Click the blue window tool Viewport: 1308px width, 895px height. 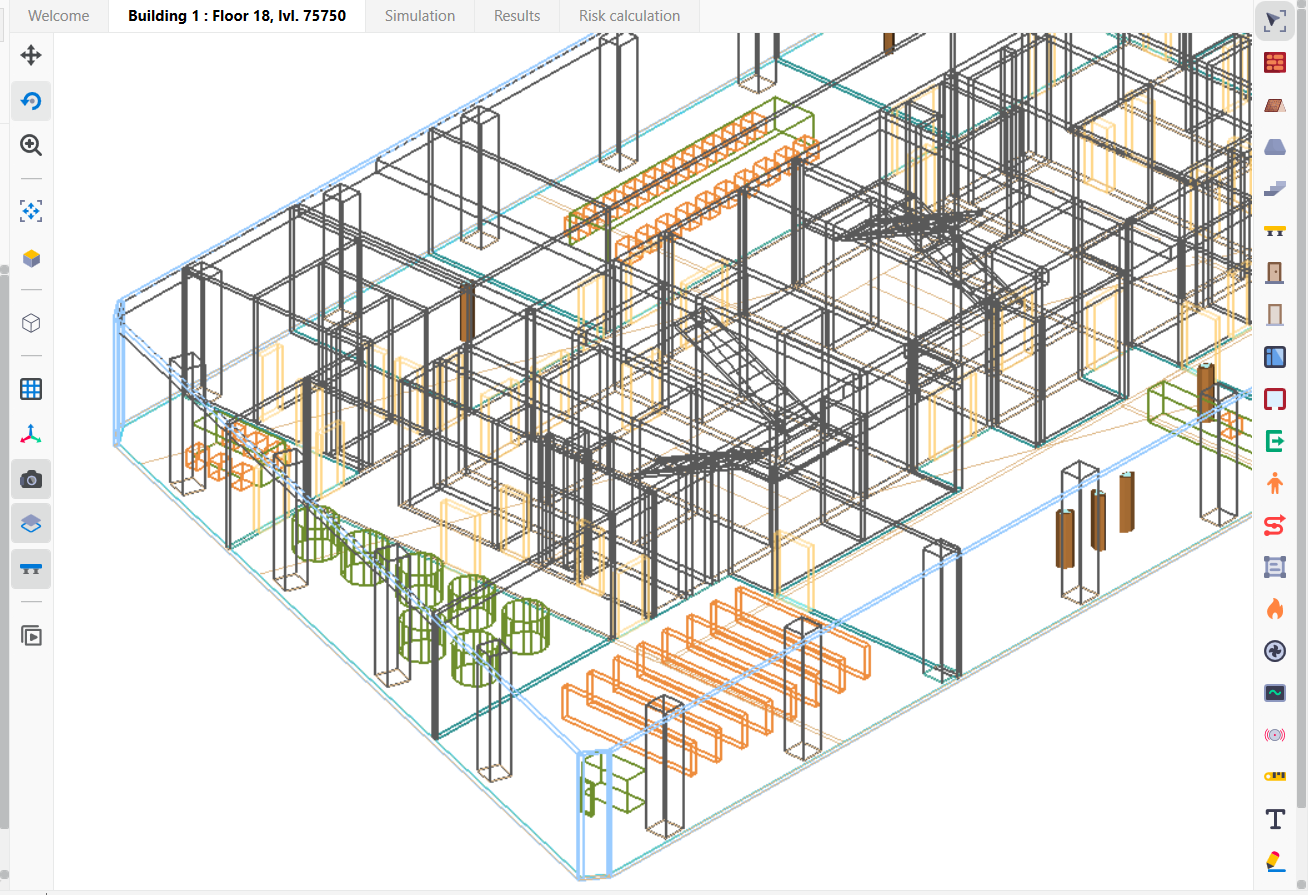(x=1274, y=357)
